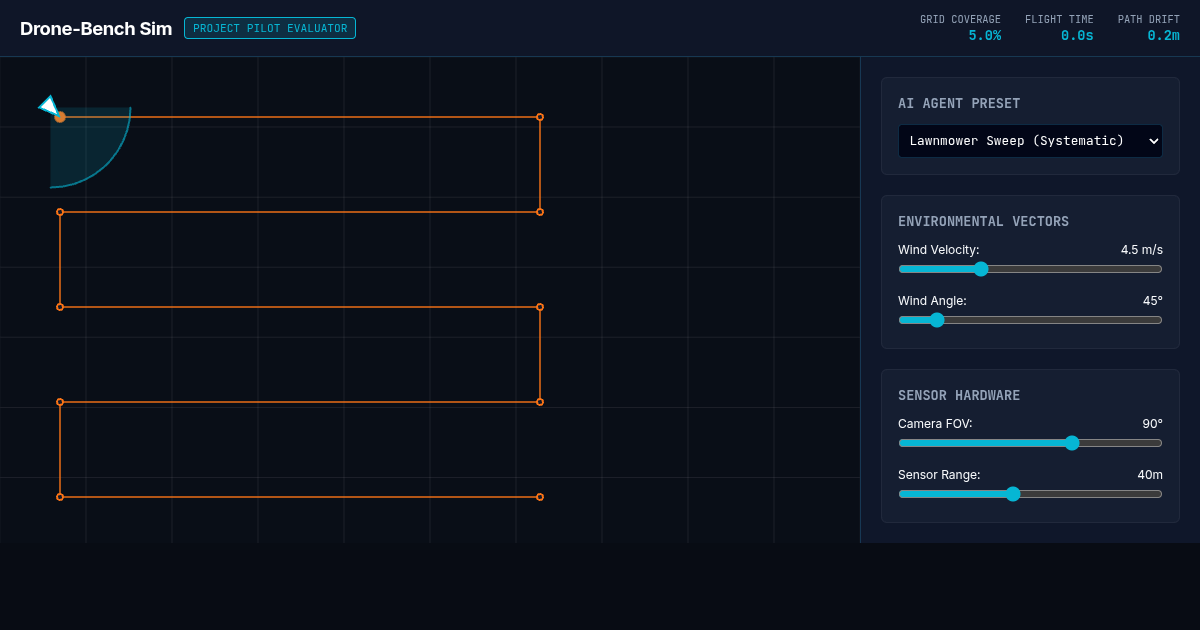Click the drone arrow marker on the map
1200x630 pixels.
pos(50,107)
